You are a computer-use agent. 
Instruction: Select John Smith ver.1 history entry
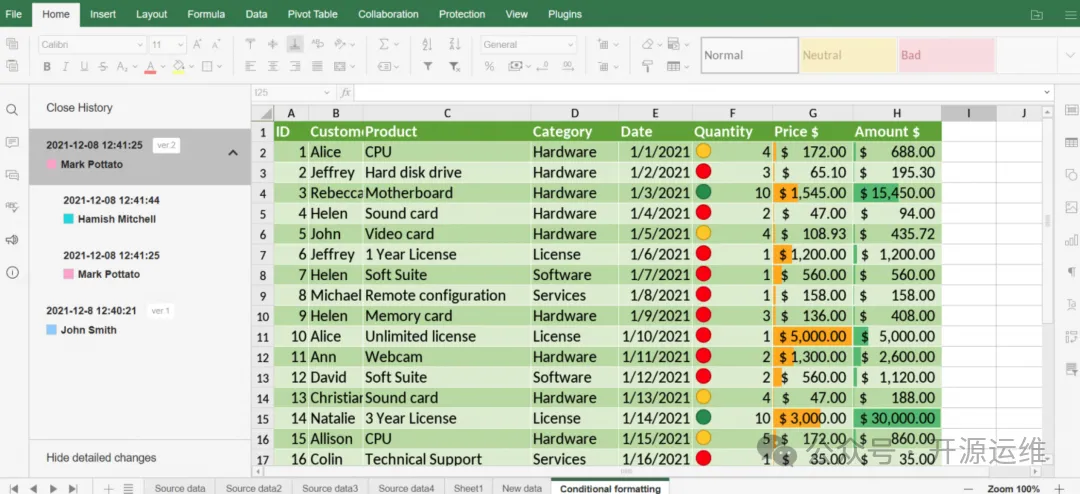88,330
